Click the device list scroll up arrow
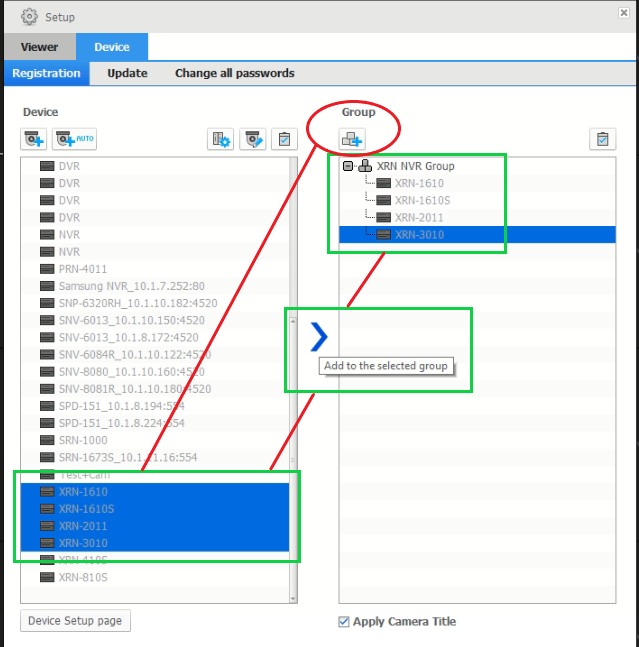 pos(293,321)
